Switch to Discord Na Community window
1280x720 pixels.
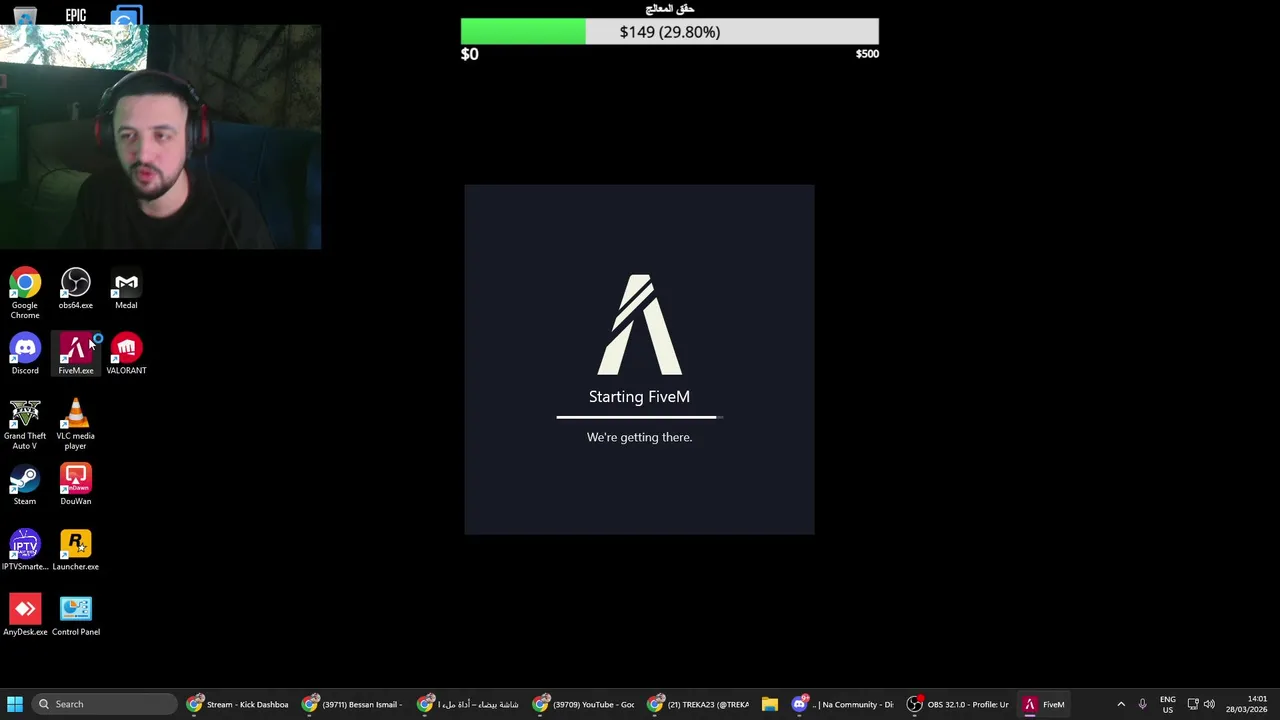[842, 704]
